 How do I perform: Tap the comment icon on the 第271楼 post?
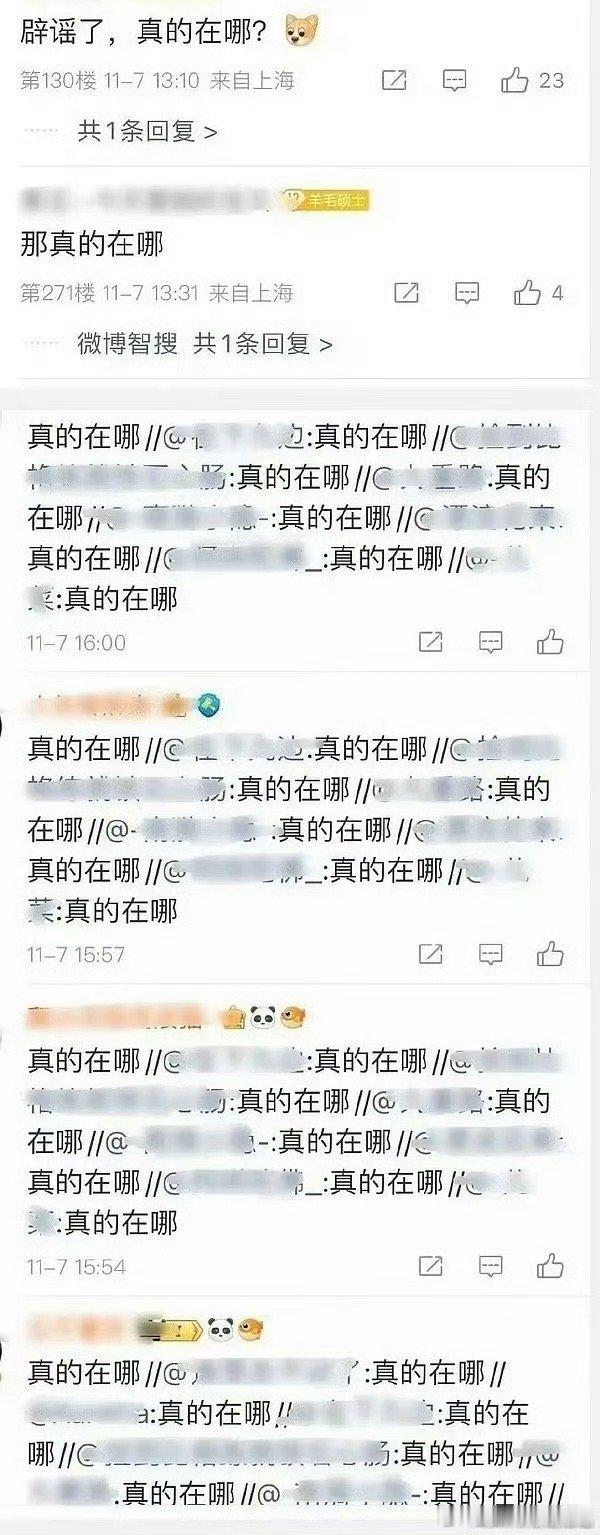click(467, 293)
